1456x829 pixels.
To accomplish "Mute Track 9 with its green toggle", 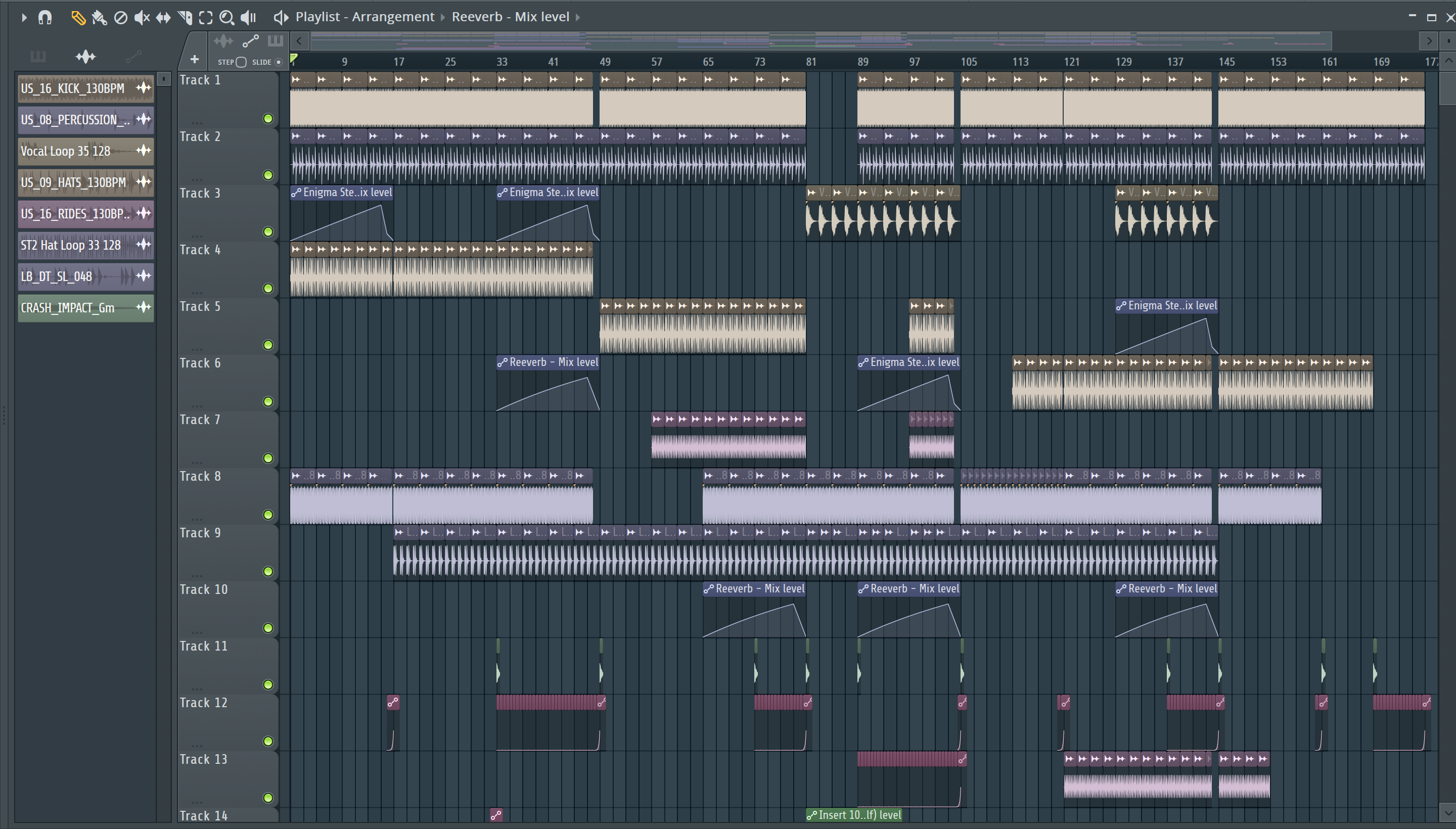I will [267, 572].
